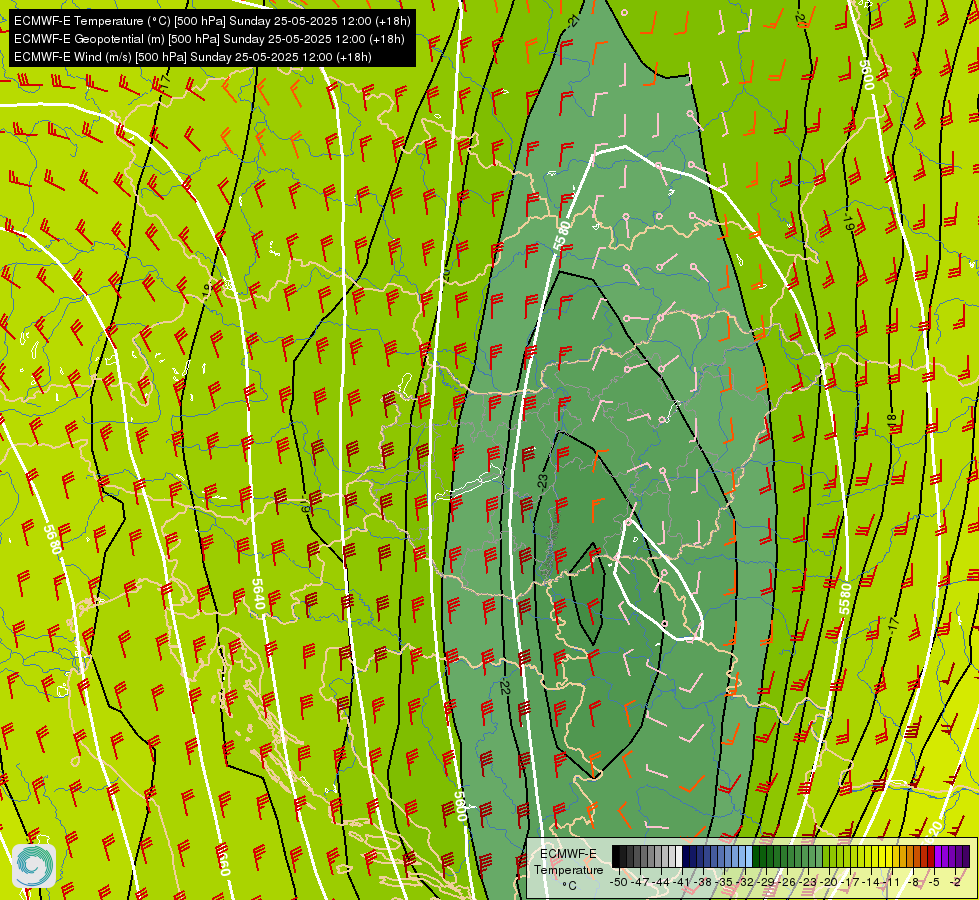Click the -5 colorbar tick label
The image size is (979, 900).
(x=935, y=882)
